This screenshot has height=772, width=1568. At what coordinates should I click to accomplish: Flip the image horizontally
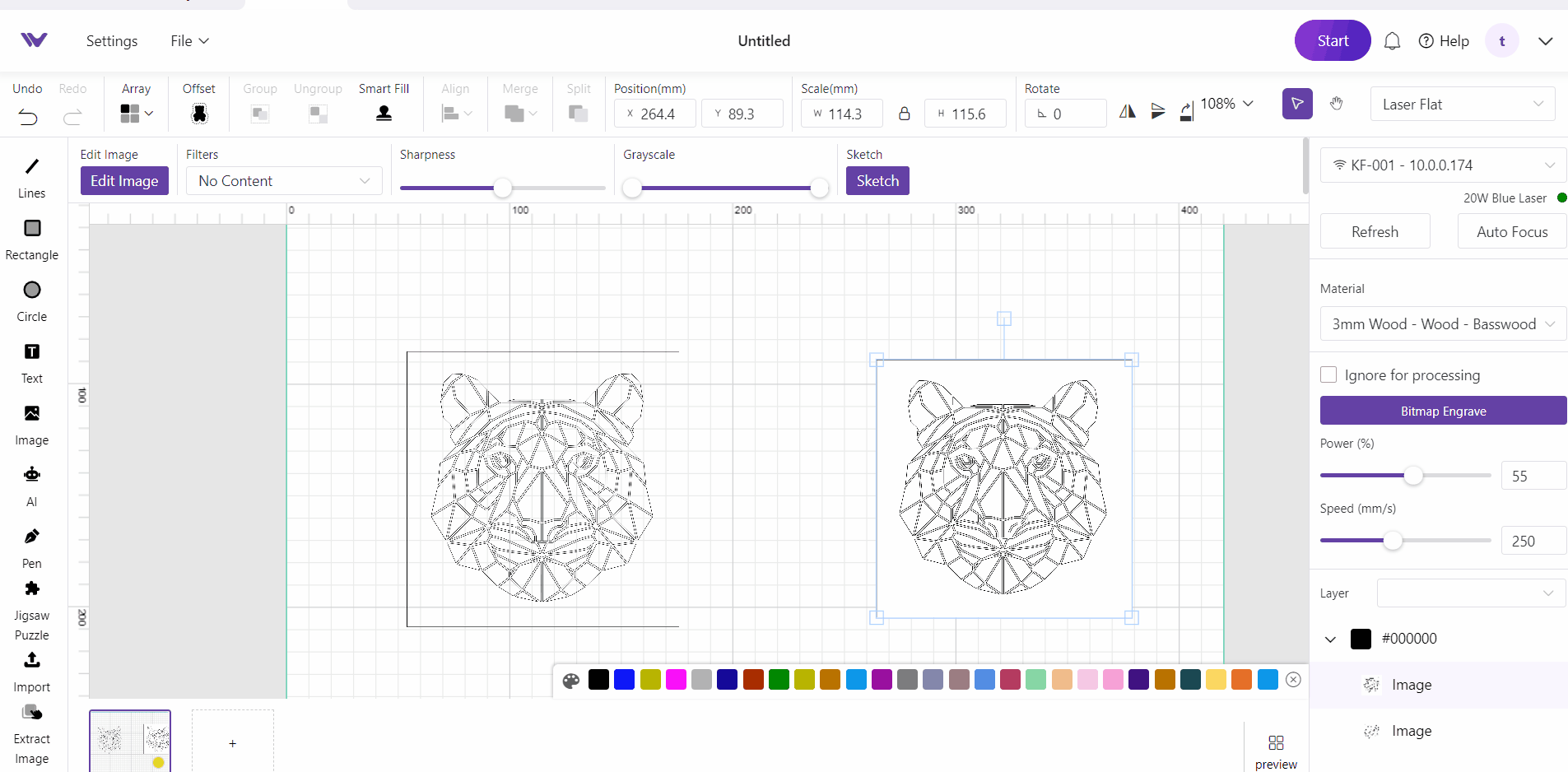1128,111
